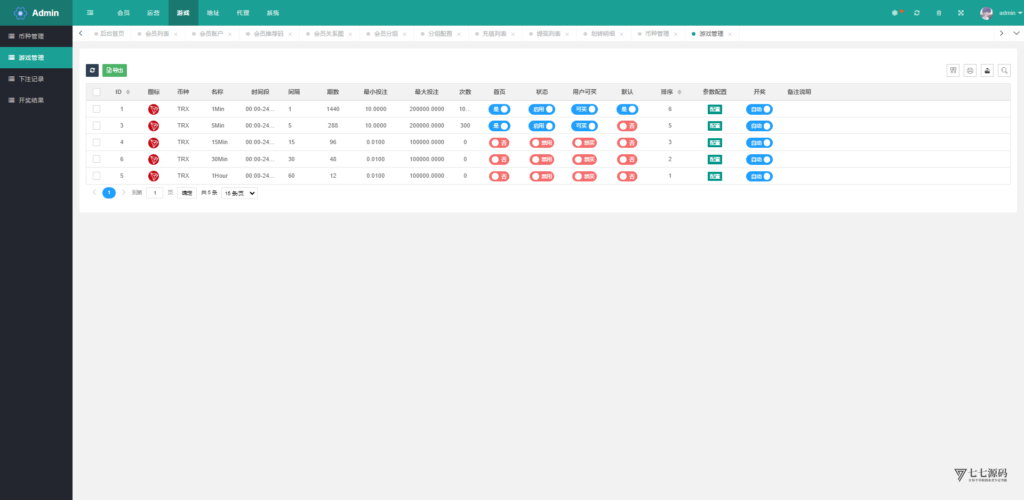The image size is (1024, 500).
Task: Click the 配置 button in the 15Min row
Action: 714,142
